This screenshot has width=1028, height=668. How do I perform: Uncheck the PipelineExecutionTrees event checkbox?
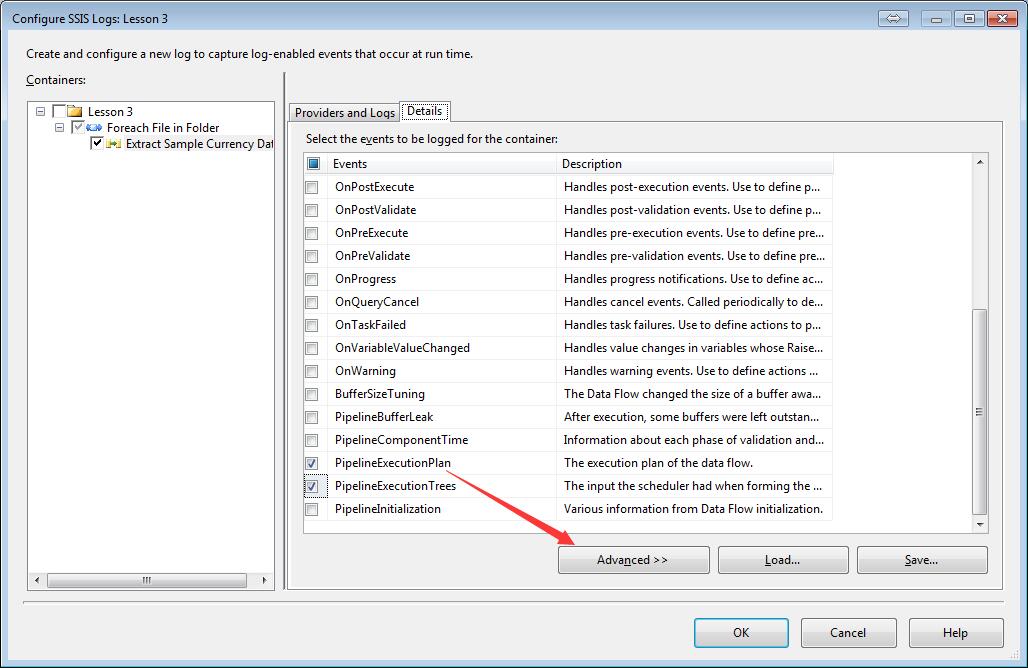click(x=312, y=486)
